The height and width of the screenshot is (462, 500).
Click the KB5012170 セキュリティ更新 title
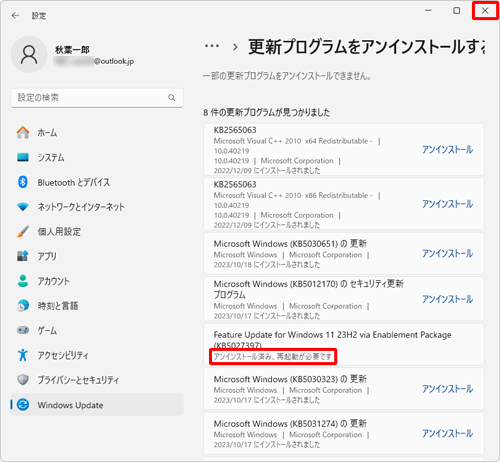[309, 289]
